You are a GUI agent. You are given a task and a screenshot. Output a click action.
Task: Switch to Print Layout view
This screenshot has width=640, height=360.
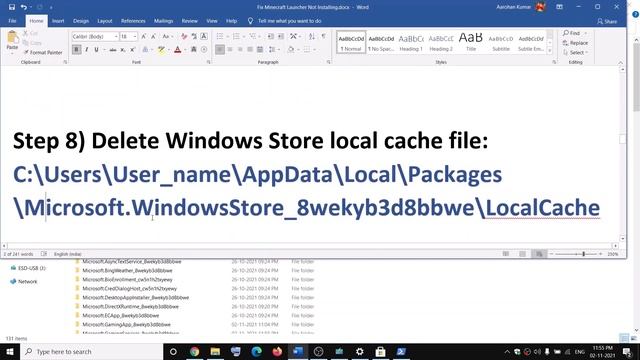[522, 254]
